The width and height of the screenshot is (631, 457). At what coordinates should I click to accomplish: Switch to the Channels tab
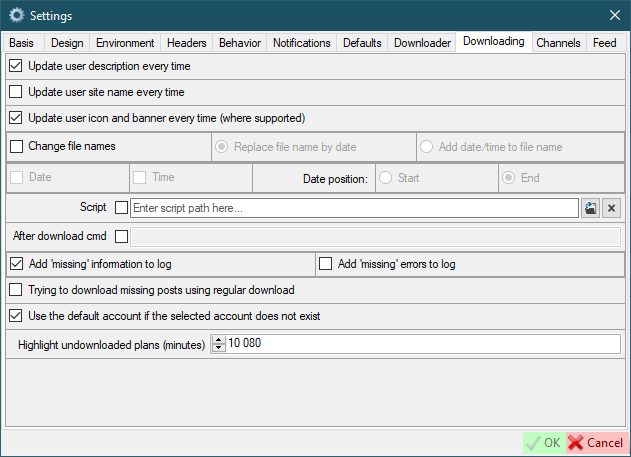pos(558,43)
